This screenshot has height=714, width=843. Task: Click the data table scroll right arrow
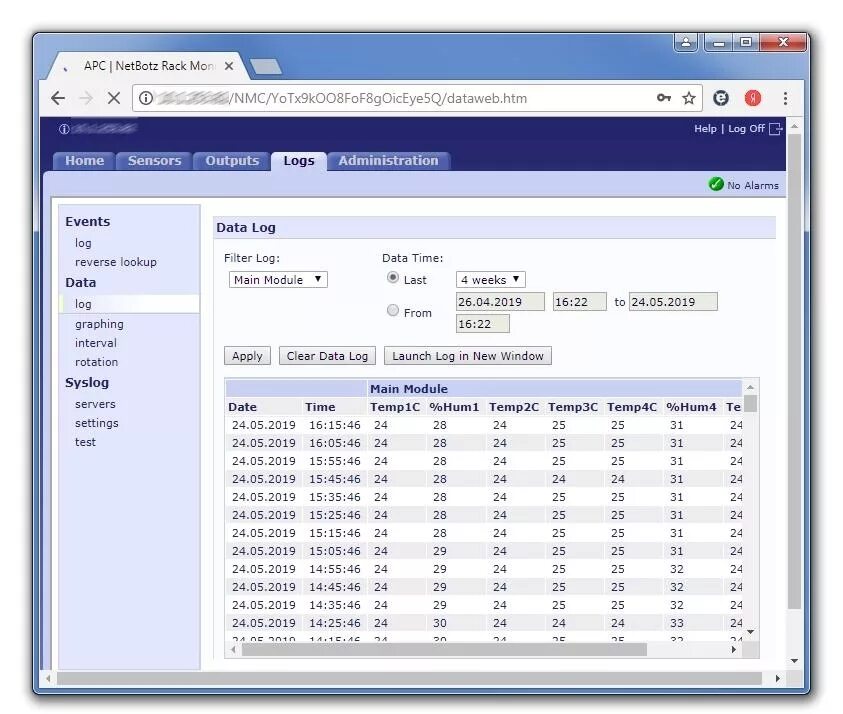tap(734, 649)
